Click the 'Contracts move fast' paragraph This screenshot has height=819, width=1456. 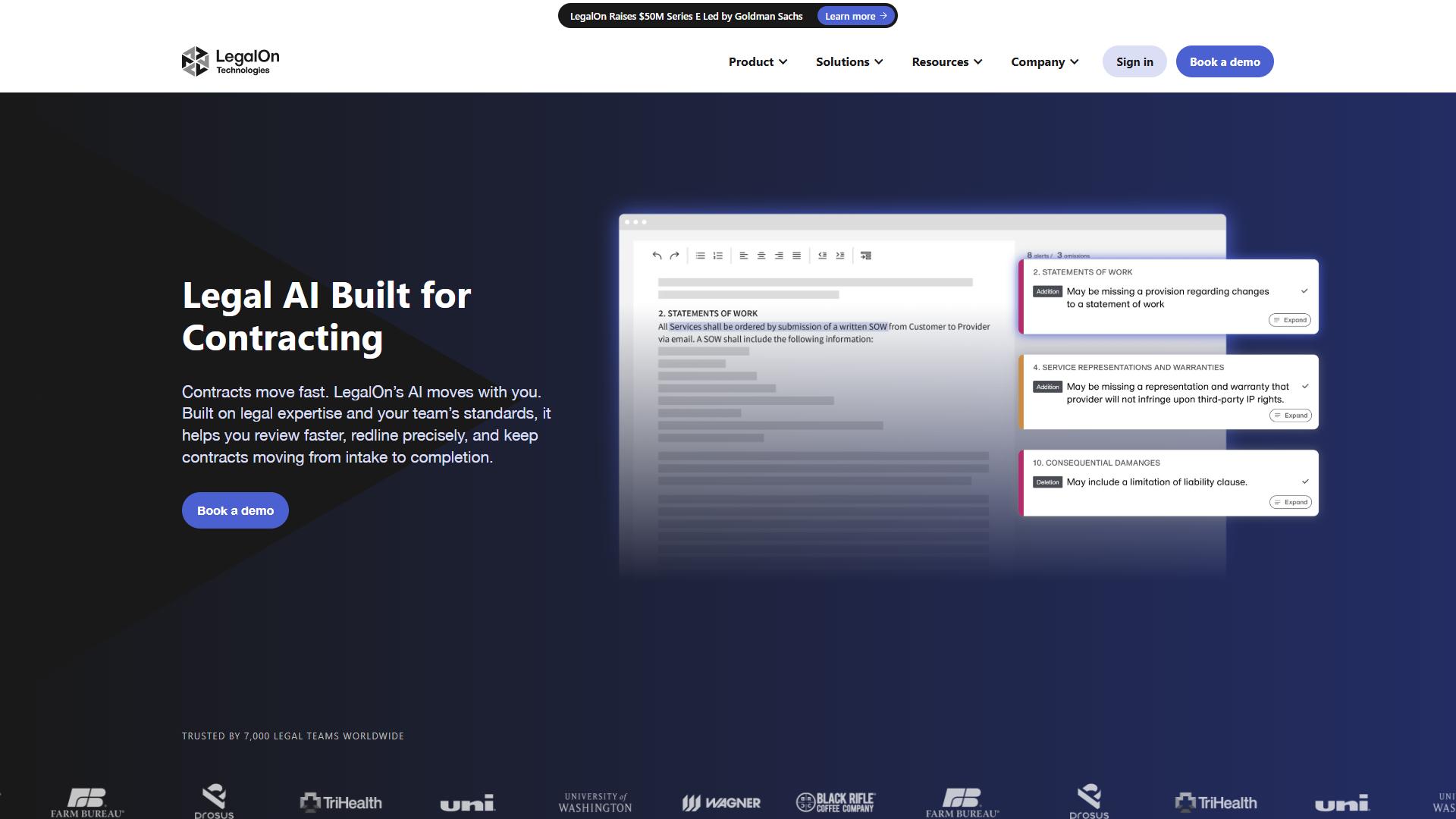click(366, 425)
